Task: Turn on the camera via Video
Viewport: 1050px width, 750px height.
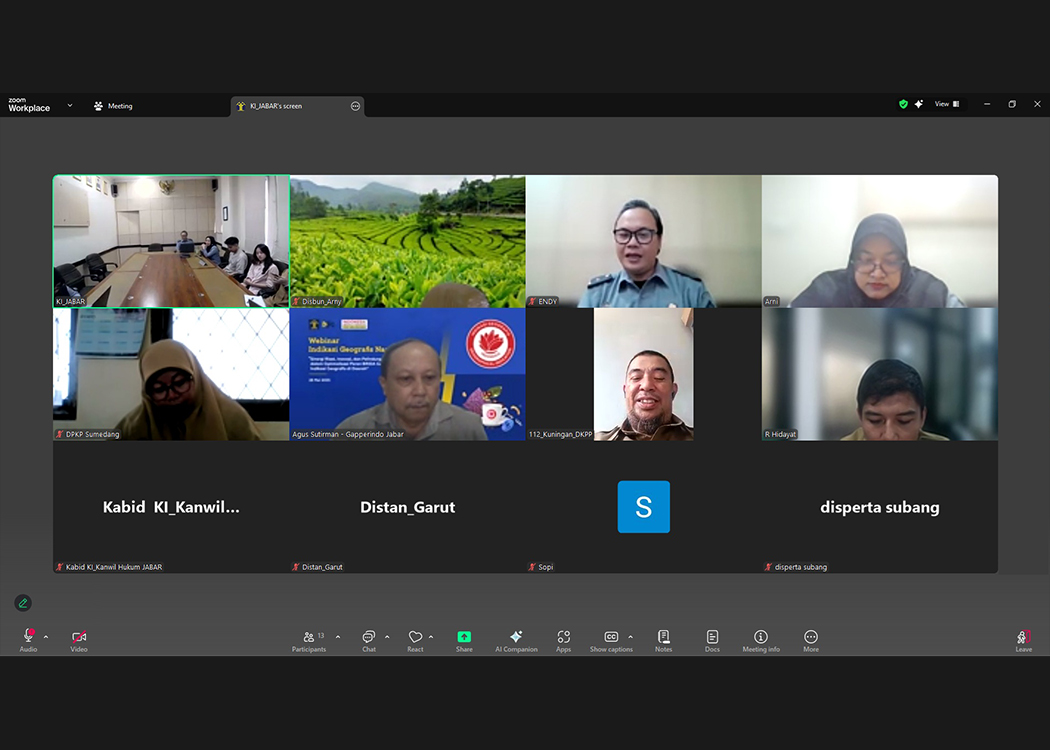Action: click(79, 640)
